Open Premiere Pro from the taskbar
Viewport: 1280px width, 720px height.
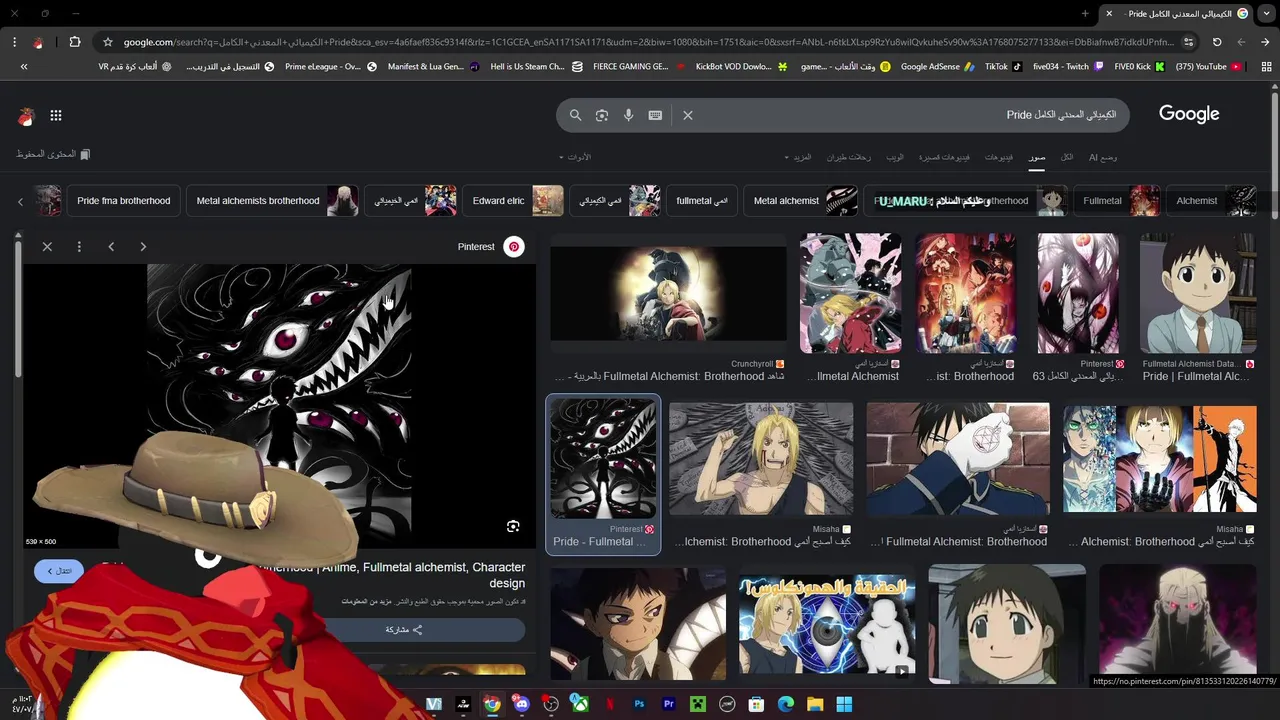[669, 704]
